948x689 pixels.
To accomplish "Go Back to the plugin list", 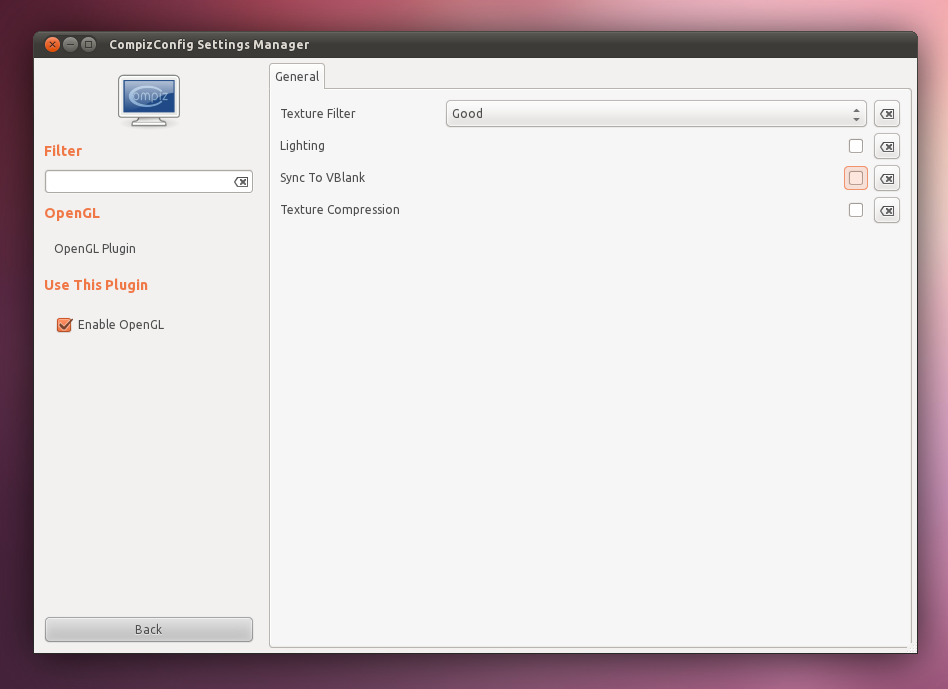I will coord(149,629).
